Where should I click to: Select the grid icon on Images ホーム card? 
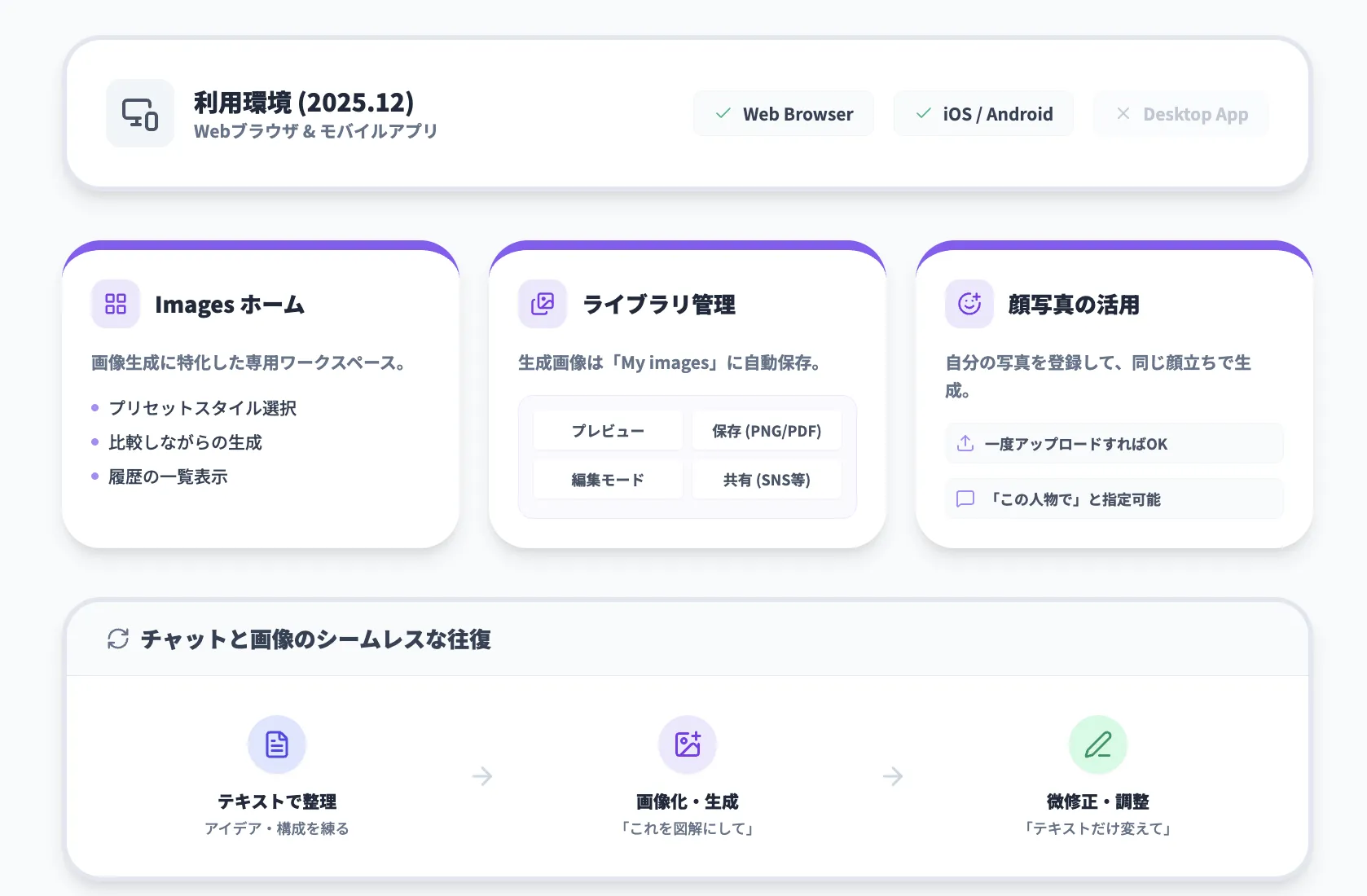115,304
